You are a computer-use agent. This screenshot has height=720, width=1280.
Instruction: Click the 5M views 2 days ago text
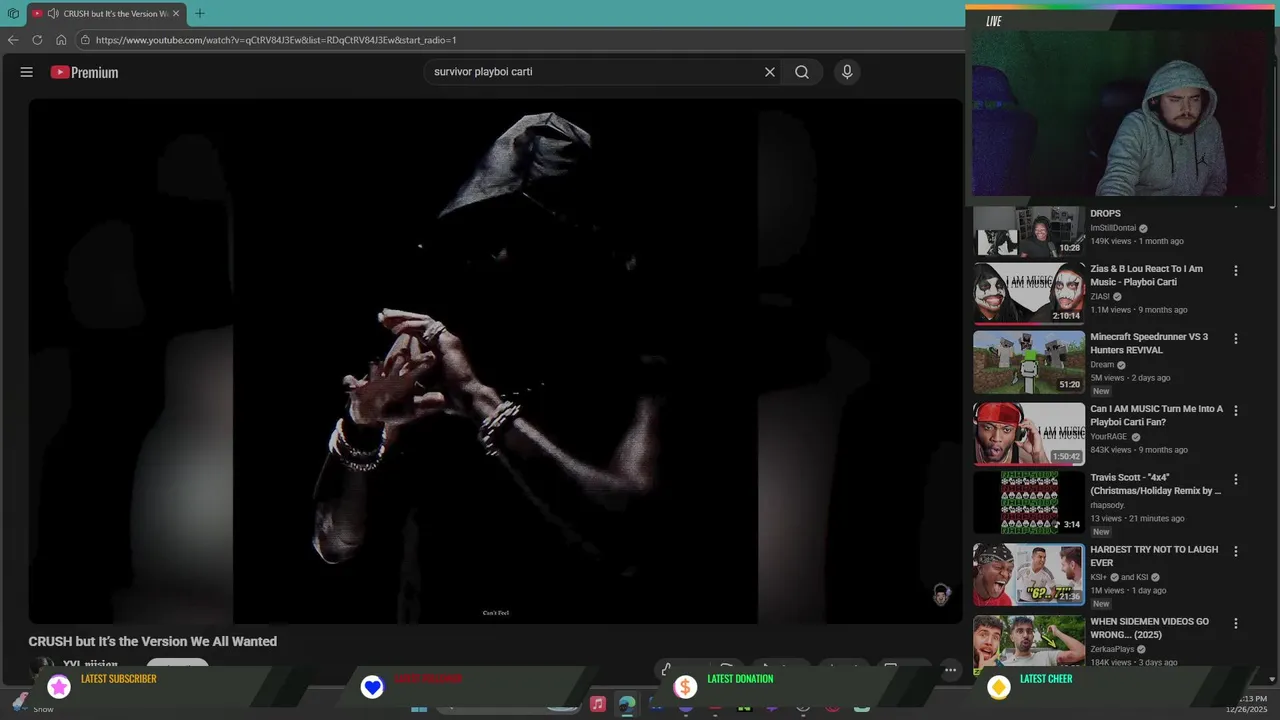click(1130, 378)
